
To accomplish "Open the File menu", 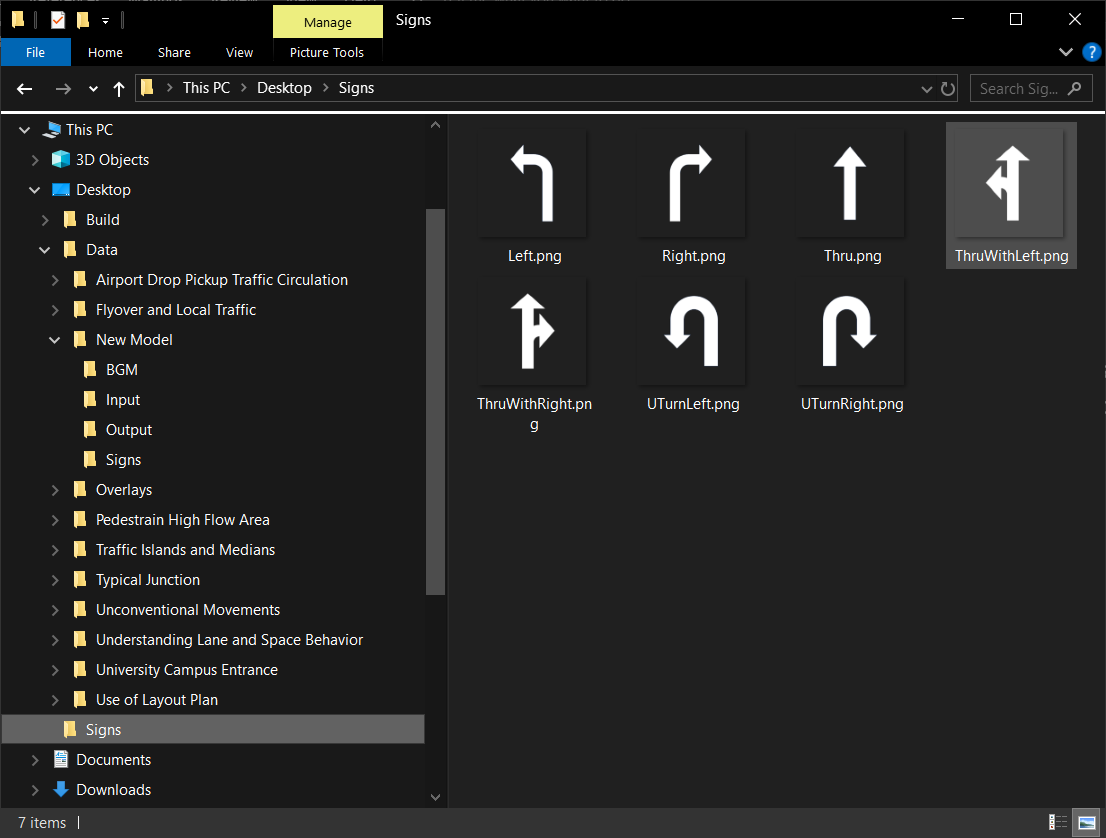I will [35, 53].
